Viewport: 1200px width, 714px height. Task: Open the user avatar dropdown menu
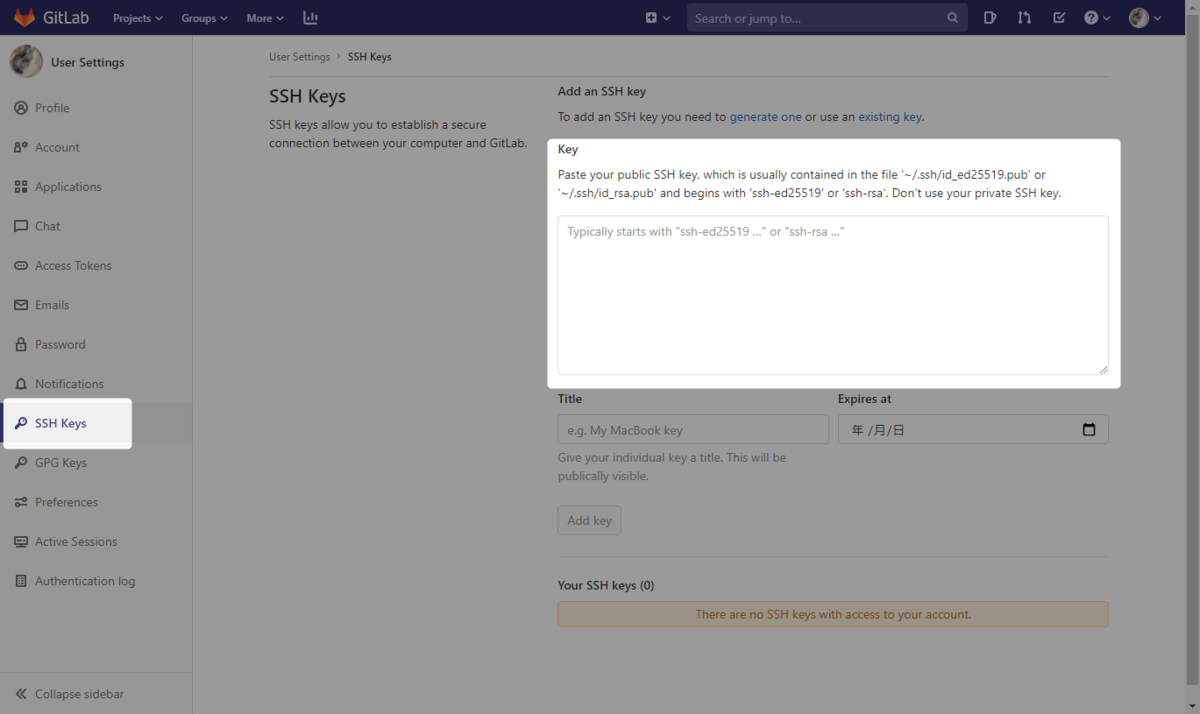tap(1145, 17)
